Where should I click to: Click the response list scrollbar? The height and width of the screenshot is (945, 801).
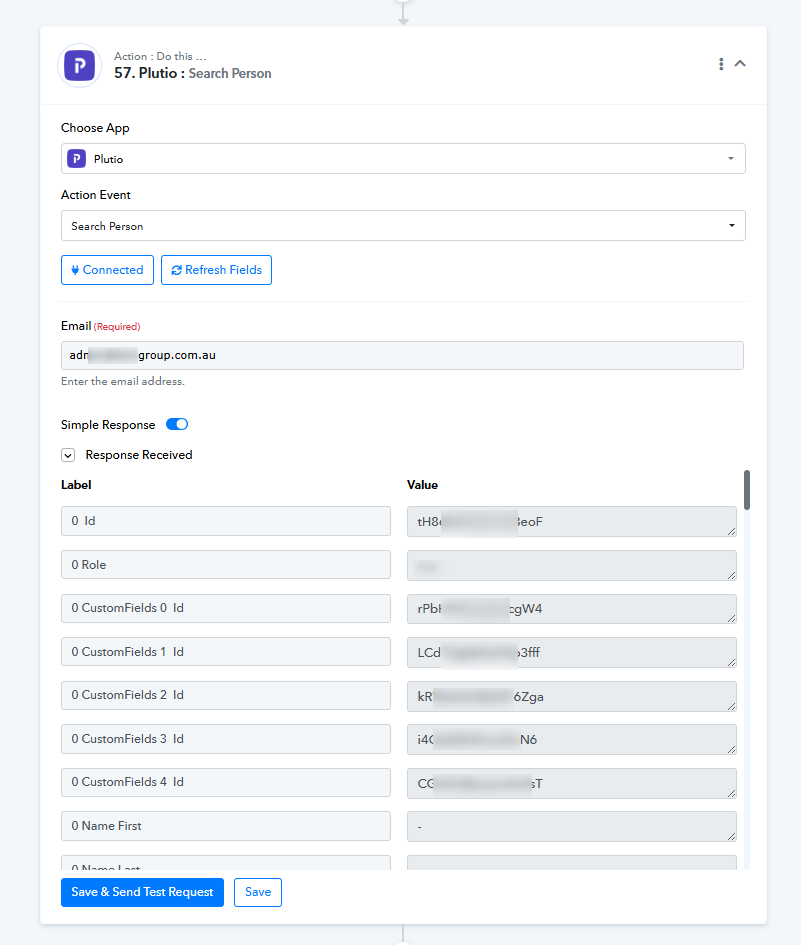pos(747,490)
